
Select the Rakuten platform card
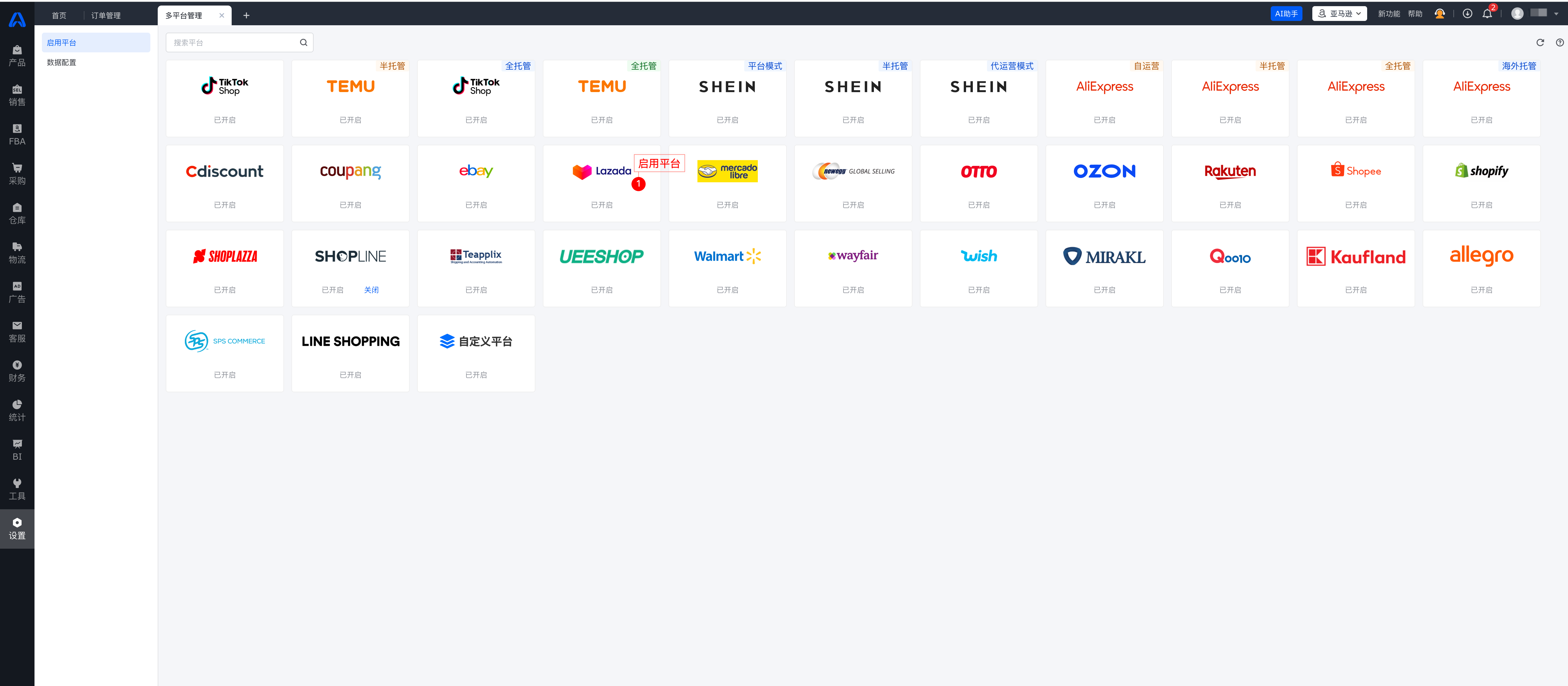(x=1230, y=183)
